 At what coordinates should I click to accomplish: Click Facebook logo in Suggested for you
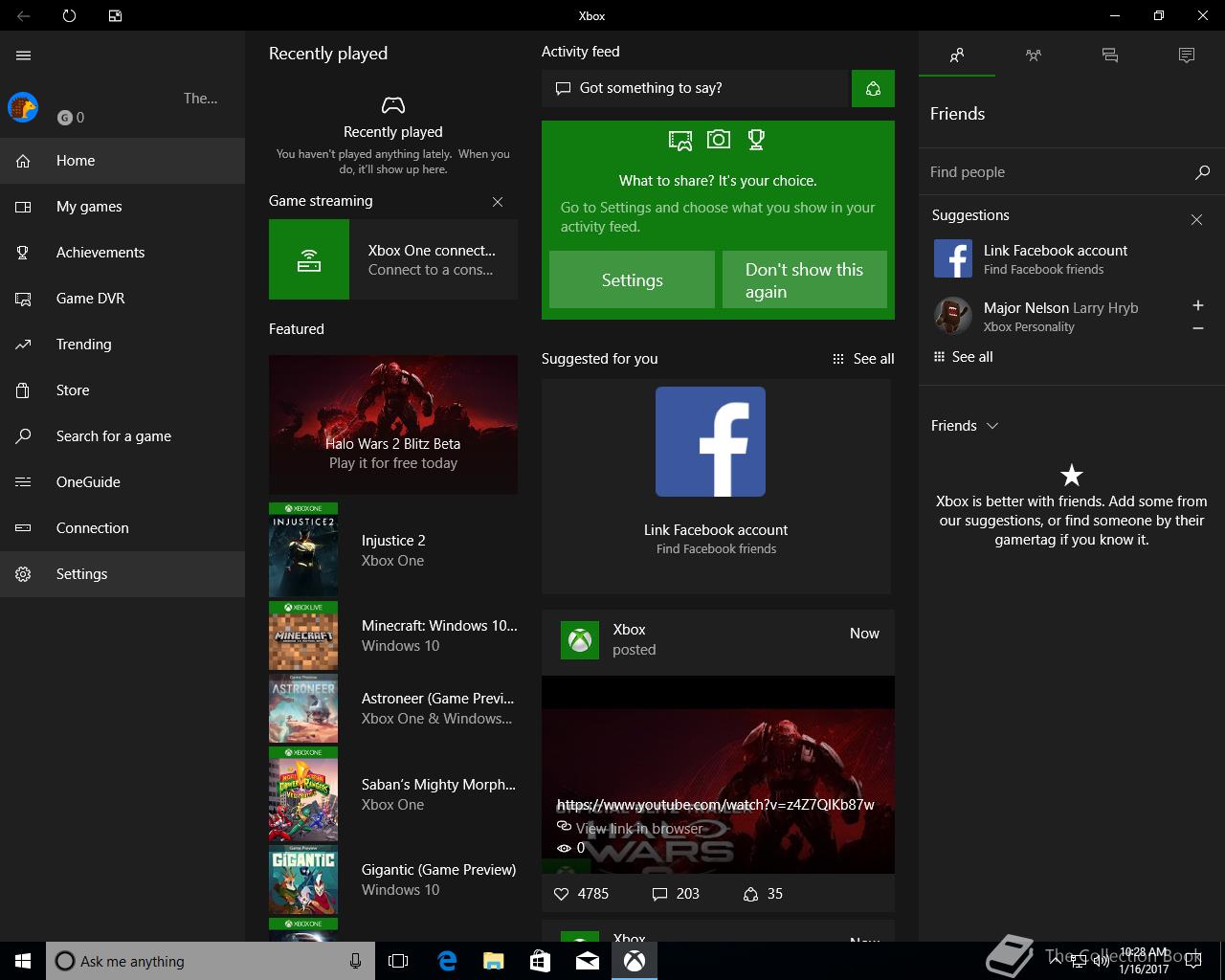tap(710, 441)
